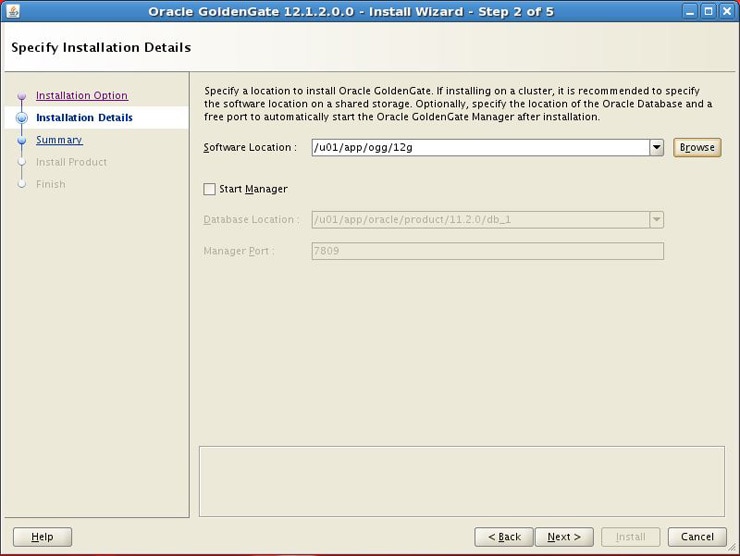
Task: Open Help
Action: point(42,537)
